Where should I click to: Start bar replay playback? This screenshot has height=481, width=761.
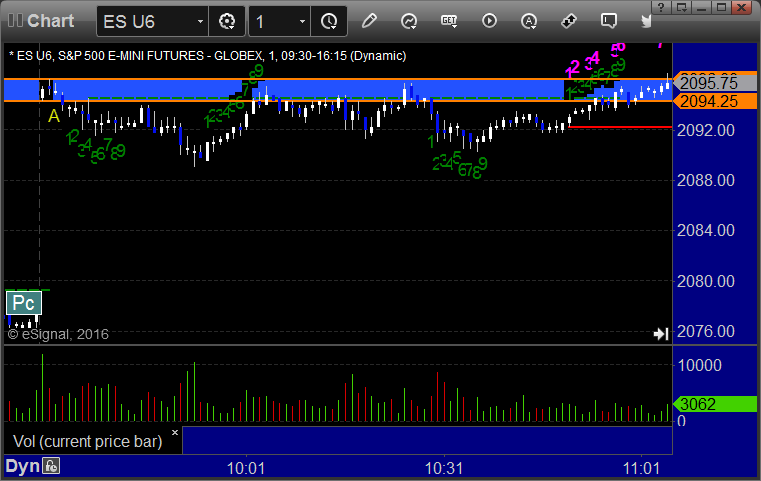(x=489, y=21)
